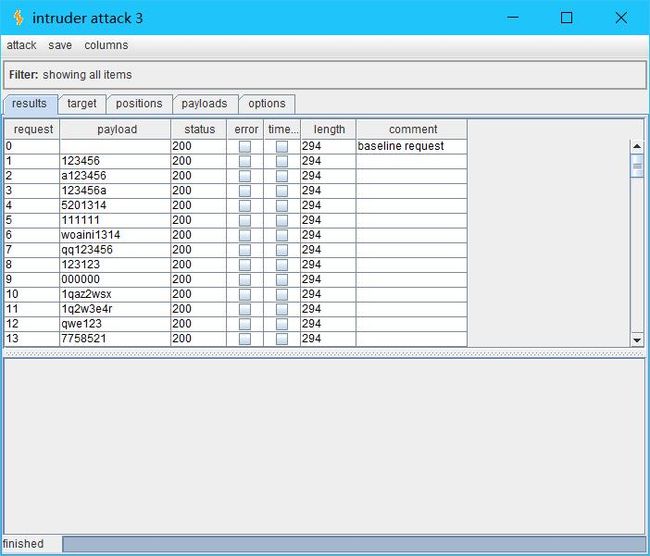The image size is (650, 556).
Task: Toggle timeout checkbox in a123456 row
Action: point(282,176)
